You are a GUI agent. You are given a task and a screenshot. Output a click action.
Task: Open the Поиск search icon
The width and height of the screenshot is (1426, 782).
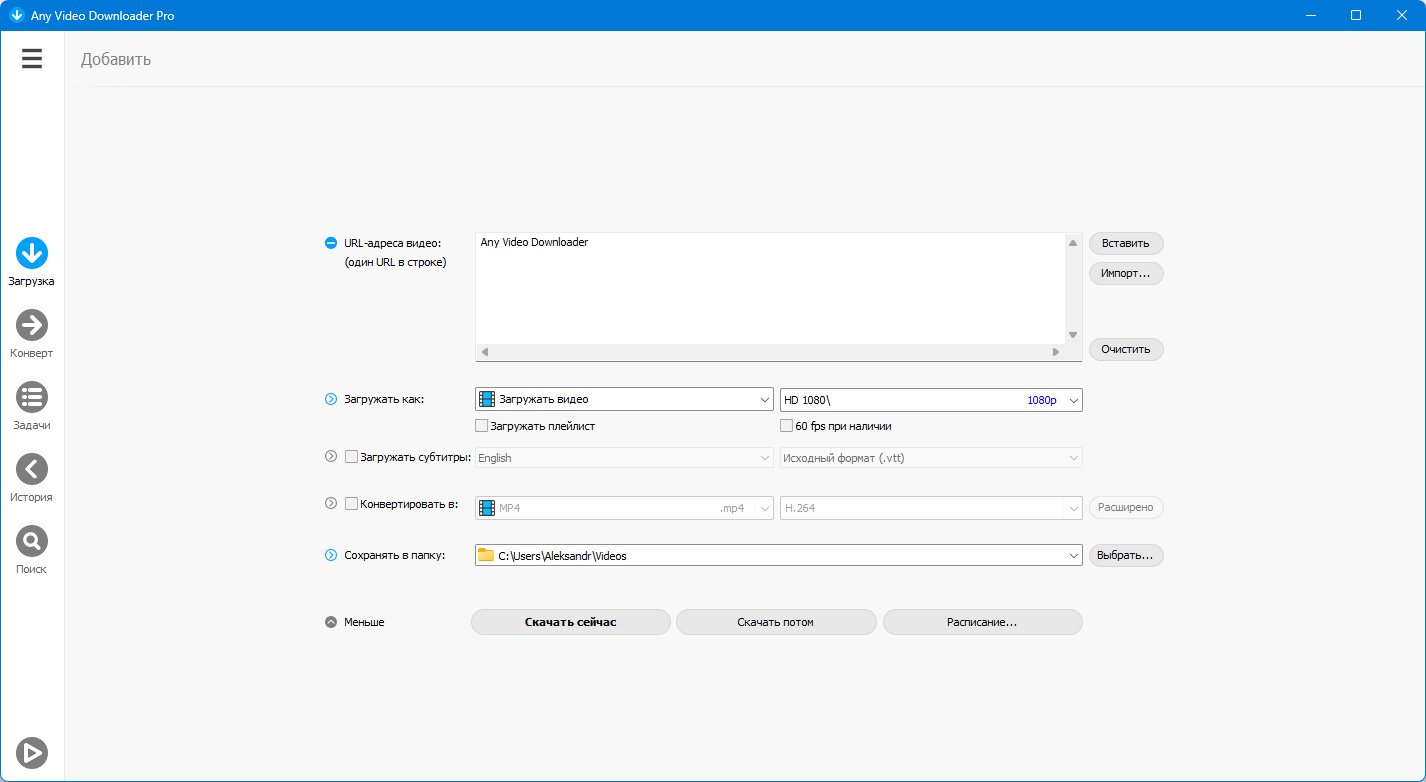32,541
